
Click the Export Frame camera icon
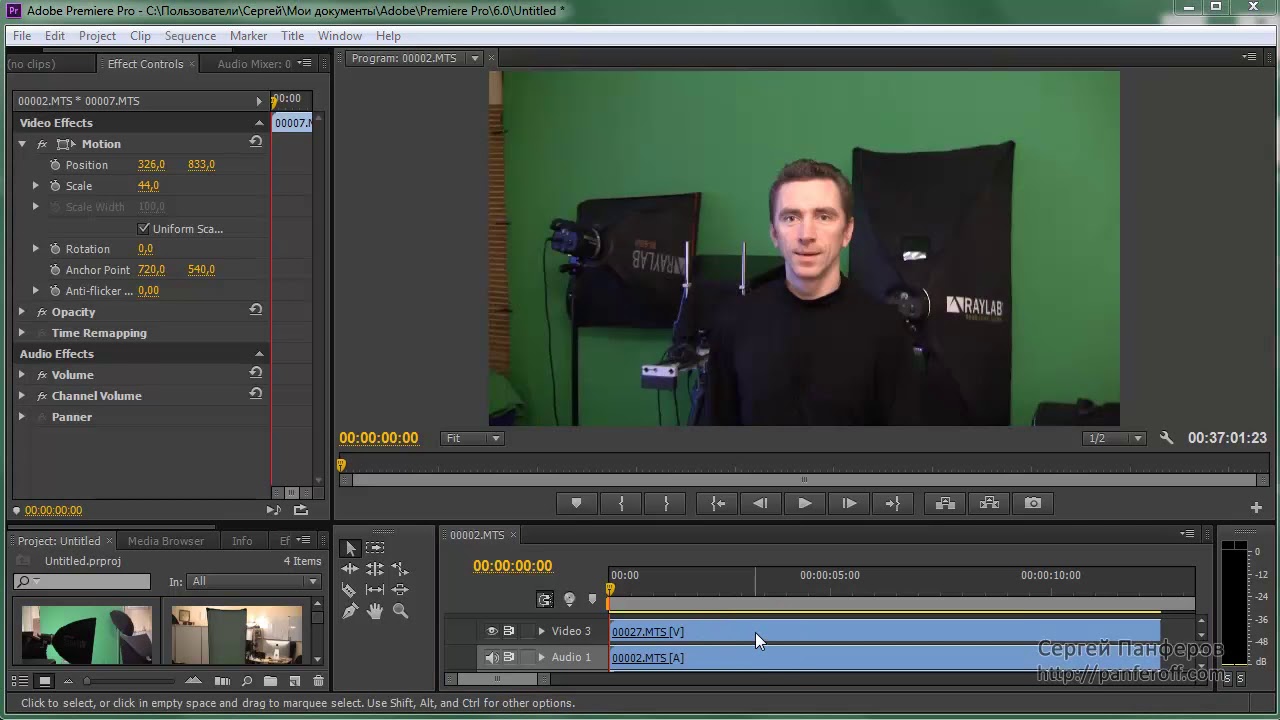coord(1033,504)
